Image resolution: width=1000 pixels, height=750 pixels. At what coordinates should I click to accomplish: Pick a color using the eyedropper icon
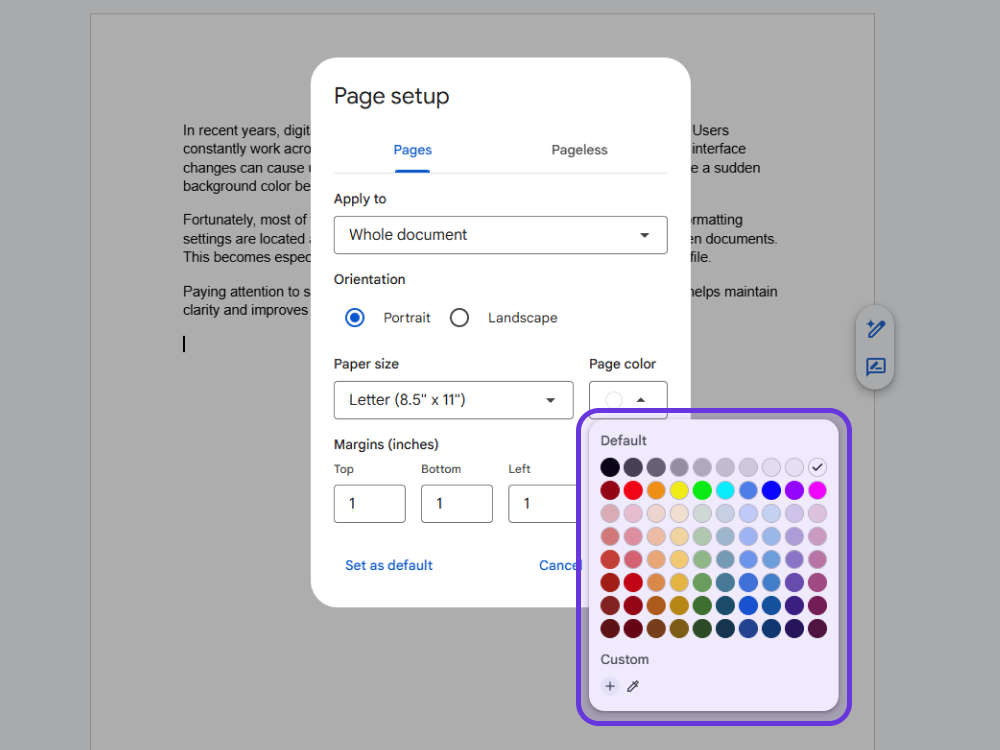point(633,686)
